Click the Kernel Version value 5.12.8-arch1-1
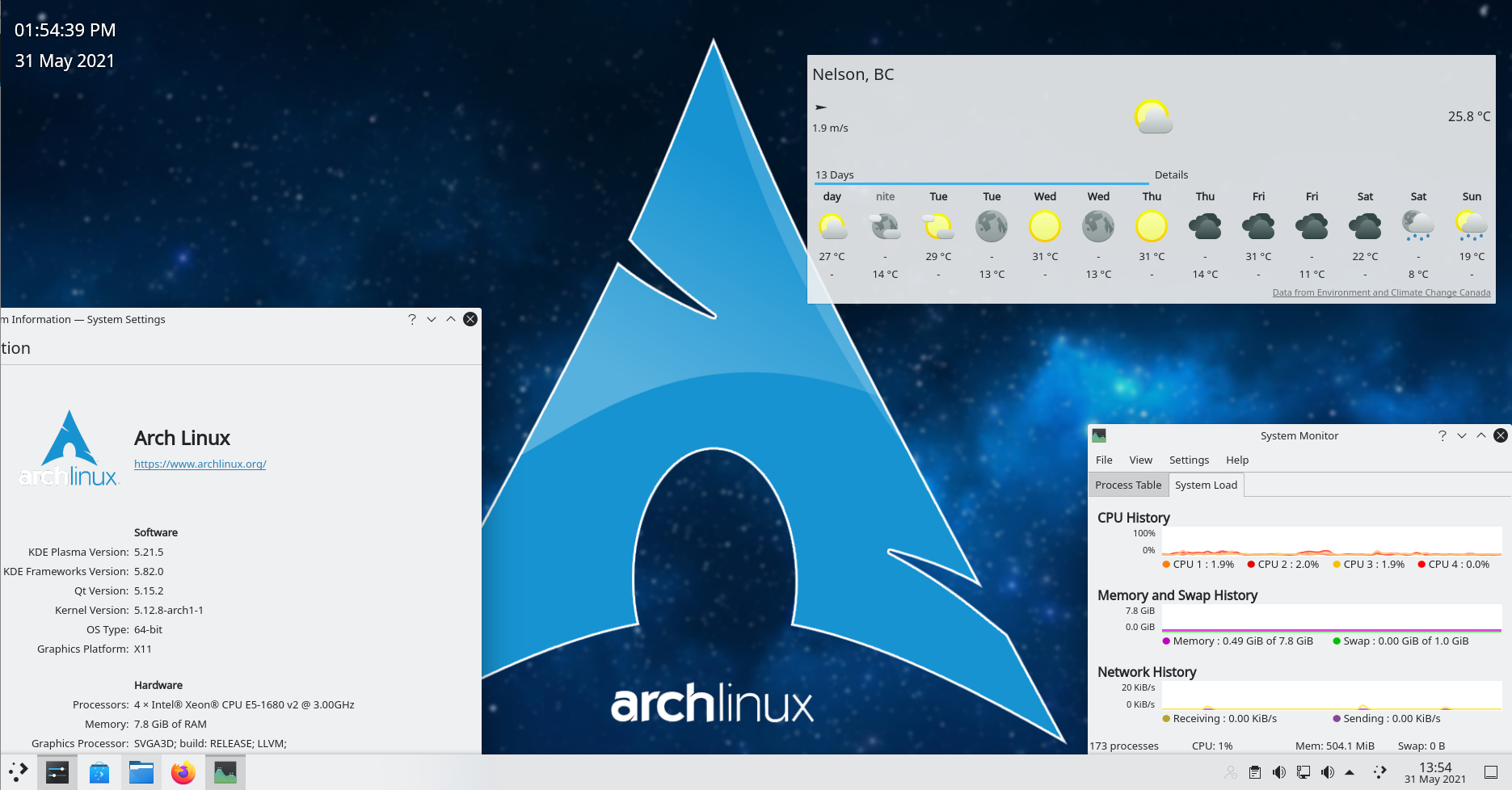This screenshot has width=1512, height=790. (169, 610)
